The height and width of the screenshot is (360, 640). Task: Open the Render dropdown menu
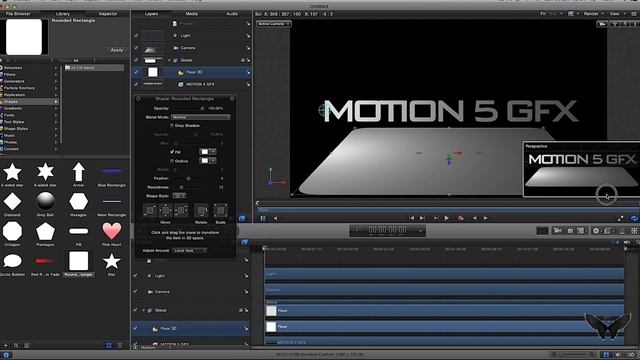tap(593, 14)
